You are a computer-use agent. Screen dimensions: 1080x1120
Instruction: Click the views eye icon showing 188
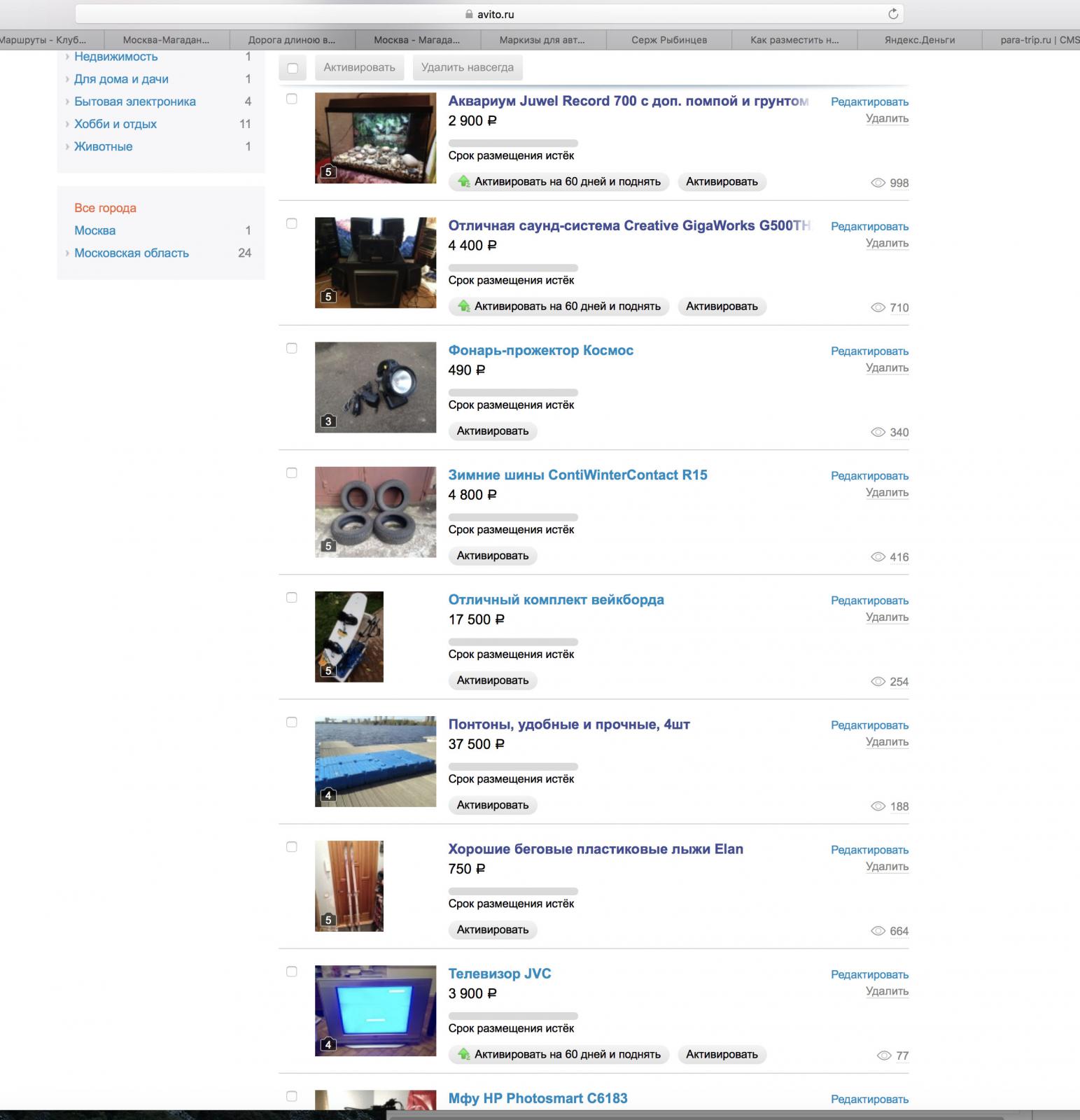pos(878,806)
